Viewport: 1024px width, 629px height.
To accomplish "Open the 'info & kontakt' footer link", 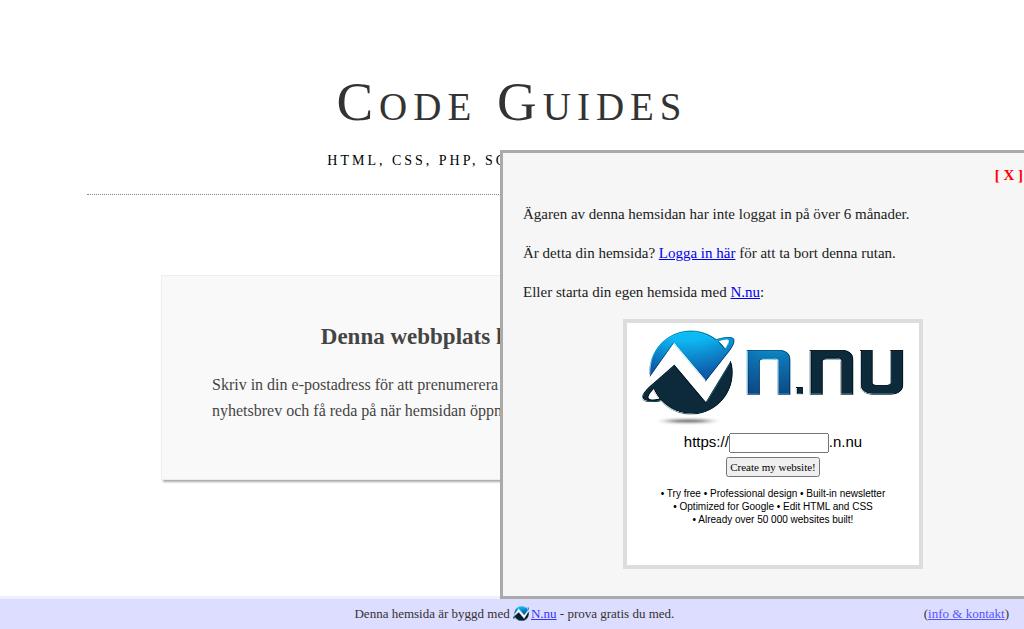I will point(966,614).
